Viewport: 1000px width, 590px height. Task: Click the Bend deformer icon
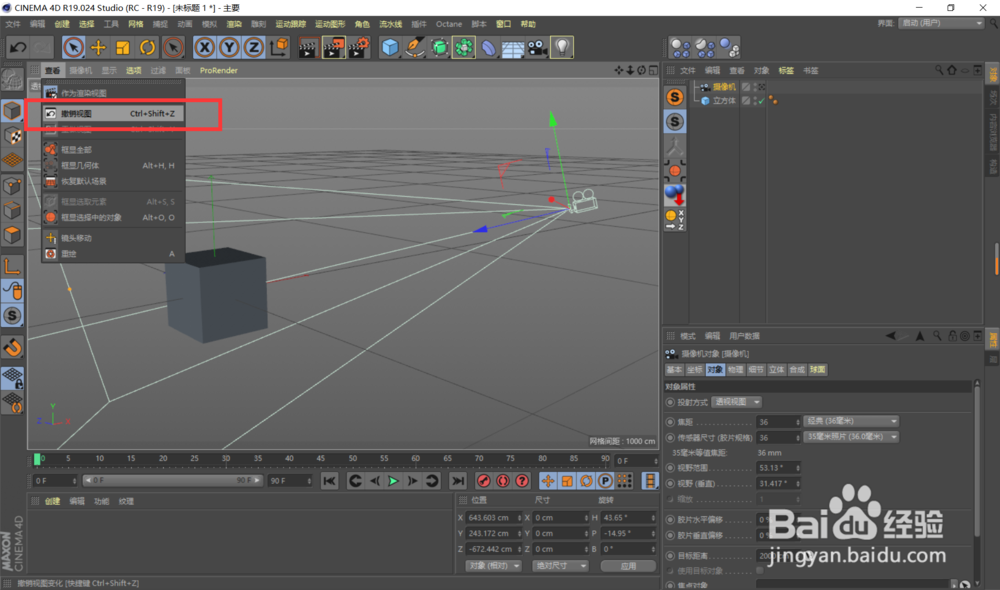pyautogui.click(x=488, y=47)
